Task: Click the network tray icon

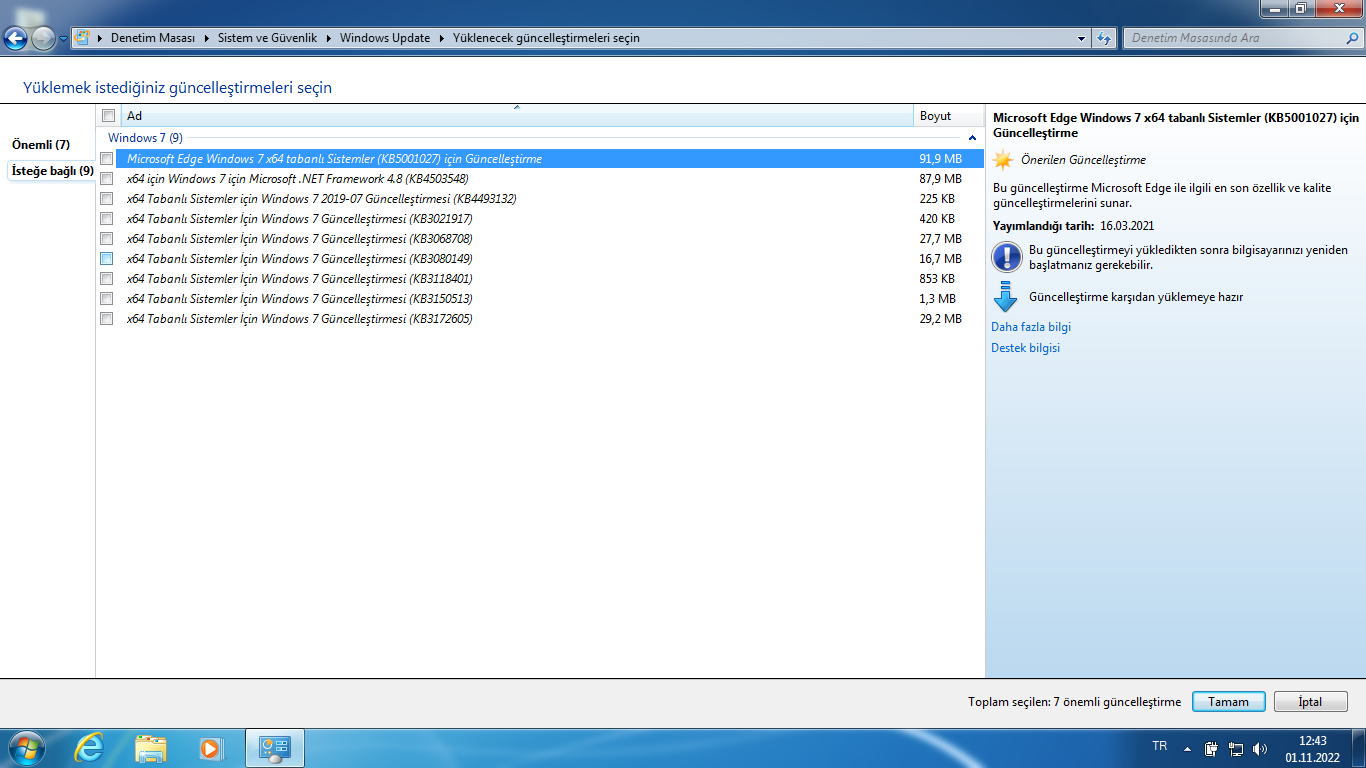Action: tap(1236, 748)
